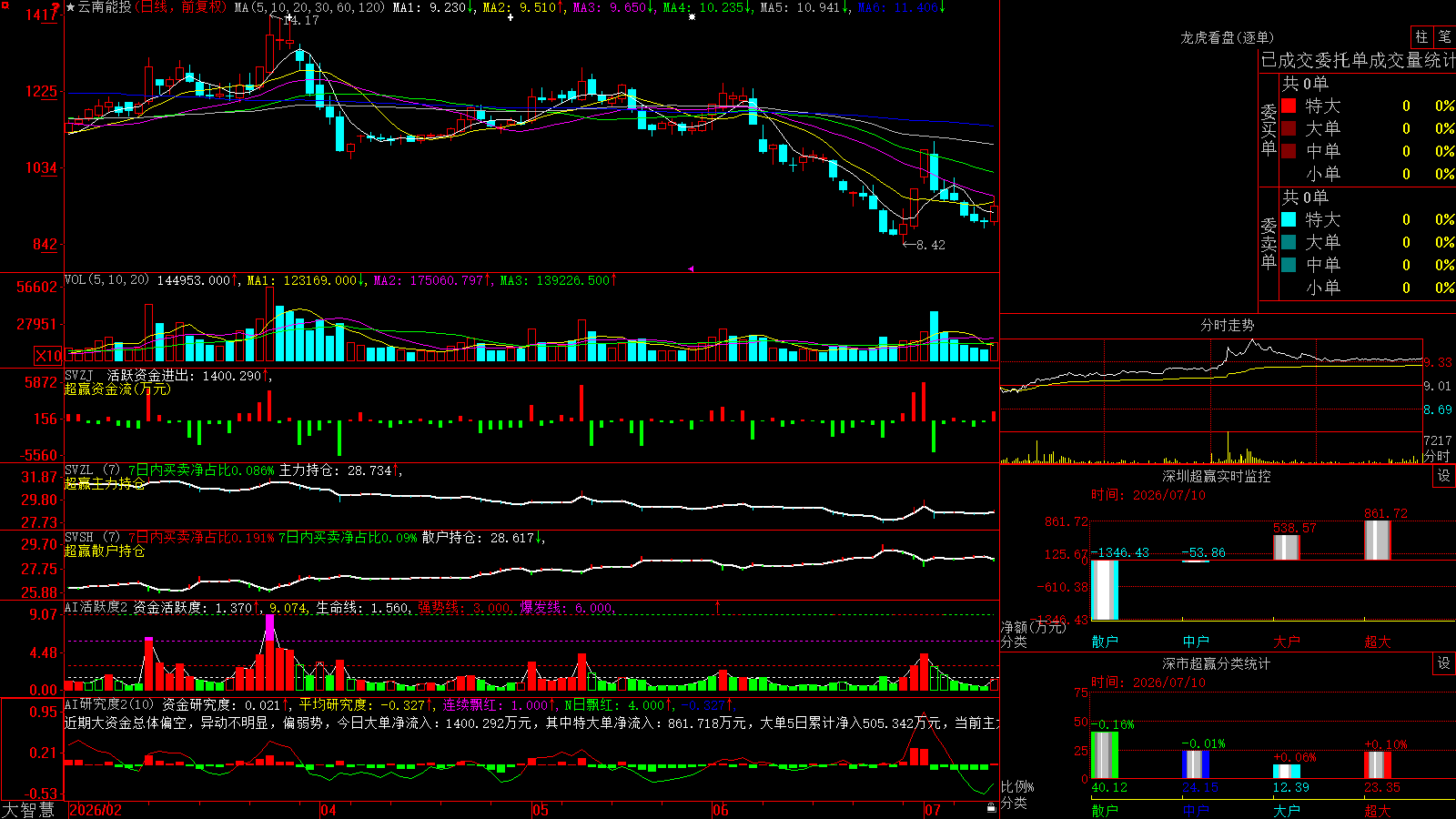The height and width of the screenshot is (819, 1456).
Task: Switch to 柱 bar view in 龙虎看盘
Action: coord(1421,36)
